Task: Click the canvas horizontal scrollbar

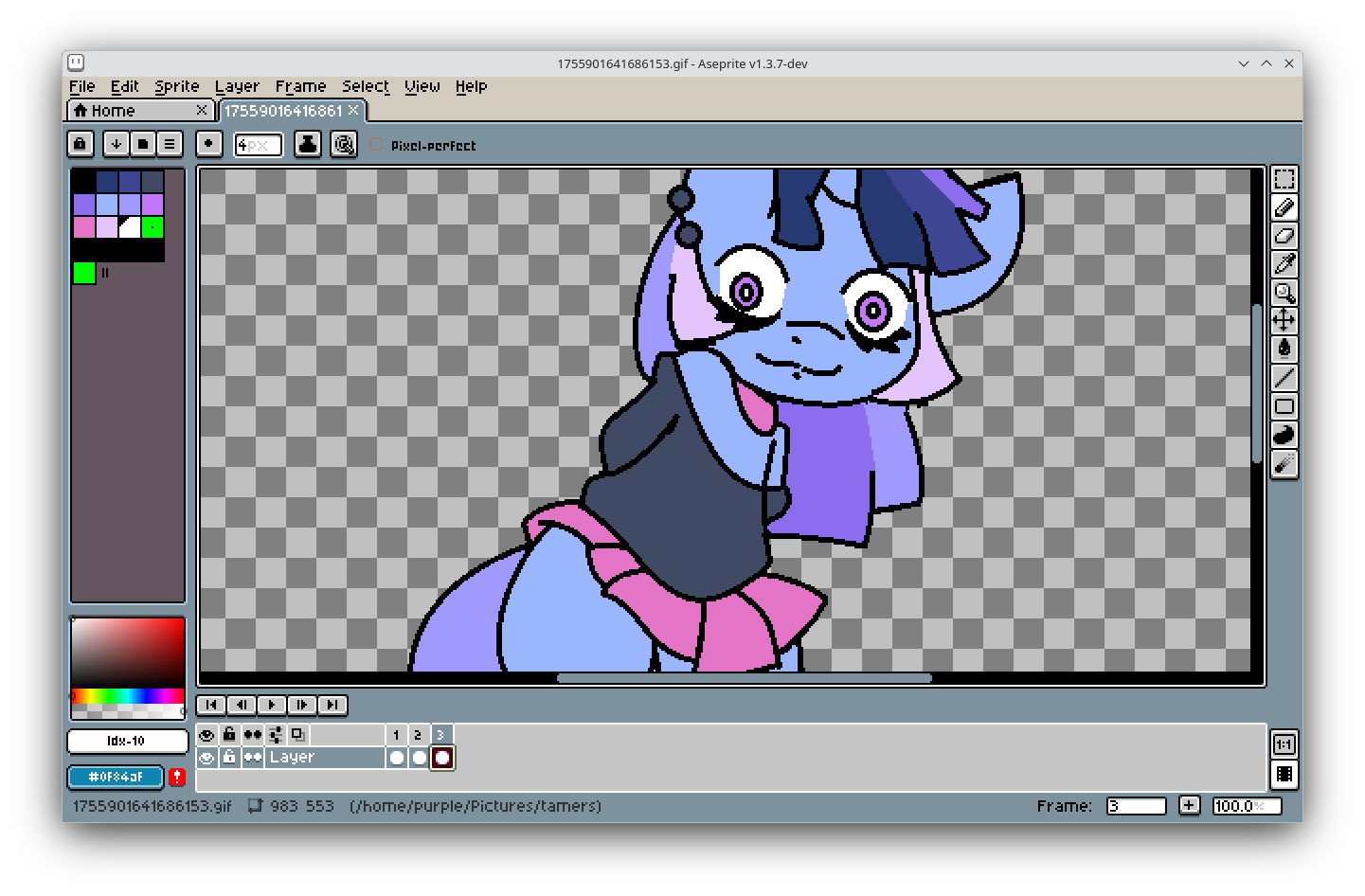Action: [x=745, y=678]
